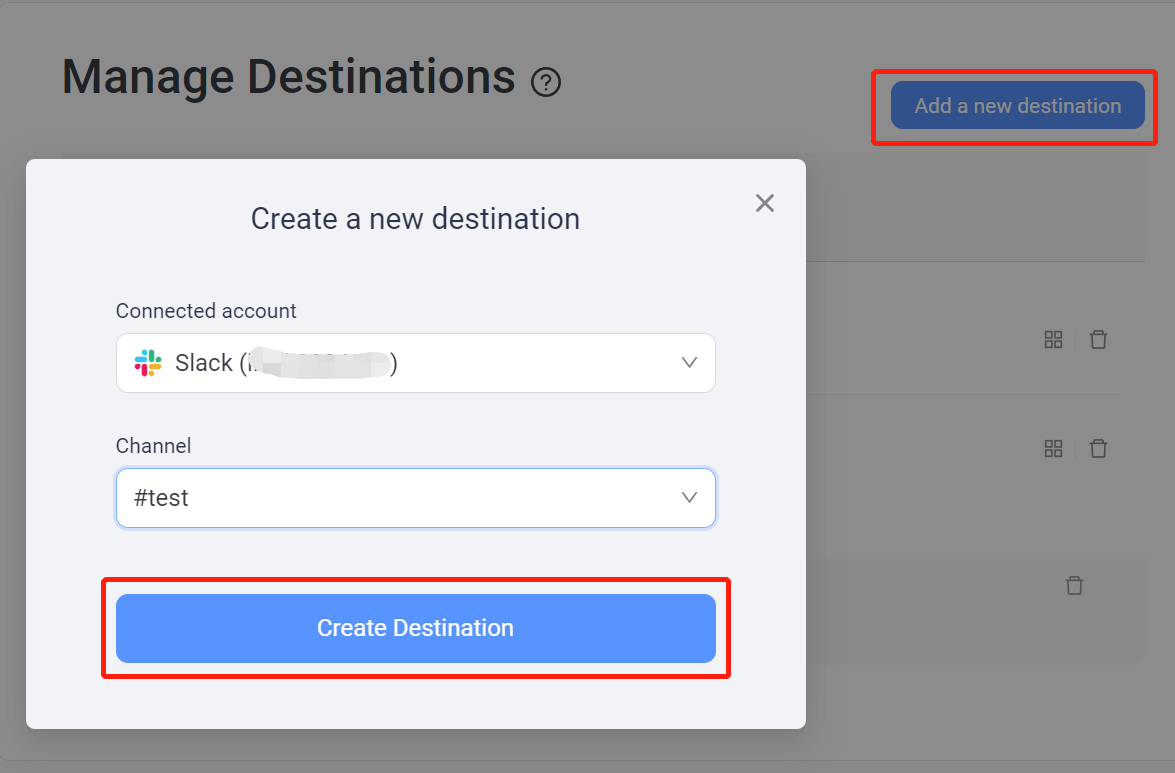1175x773 pixels.
Task: Open the Manage Destinations help icon
Action: [546, 82]
